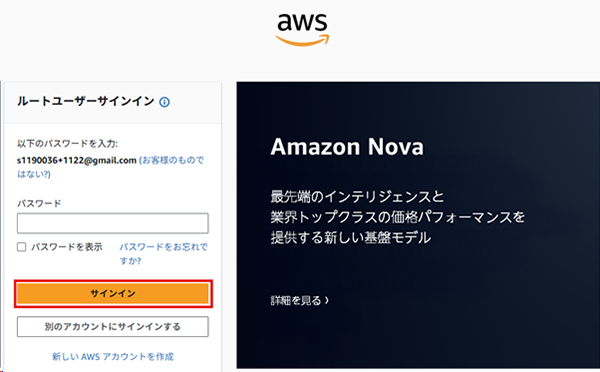Click the パスワードを表示 label text
This screenshot has height=372, width=600.
point(67,247)
